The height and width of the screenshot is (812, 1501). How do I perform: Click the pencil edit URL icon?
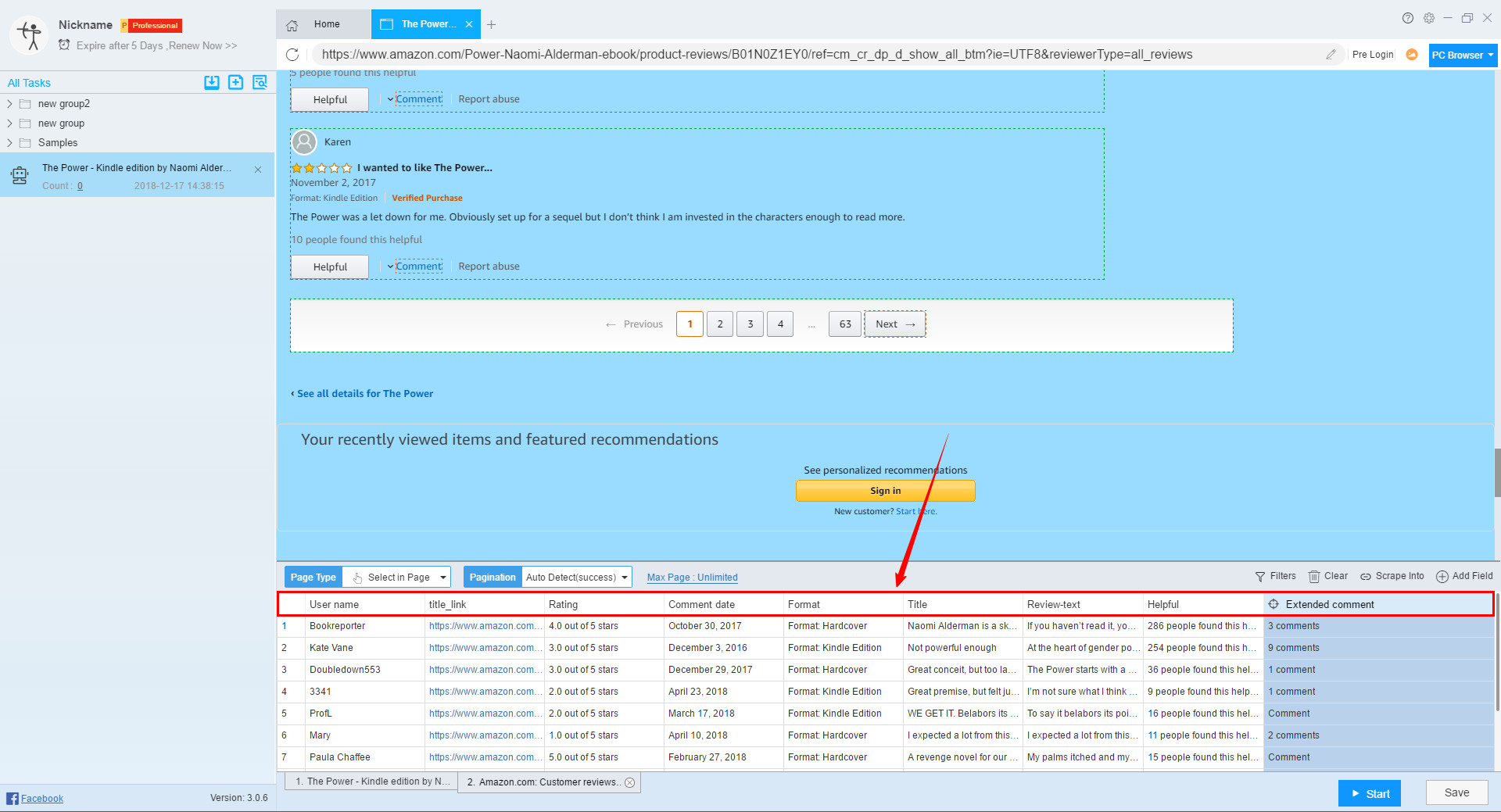pyautogui.click(x=1331, y=55)
